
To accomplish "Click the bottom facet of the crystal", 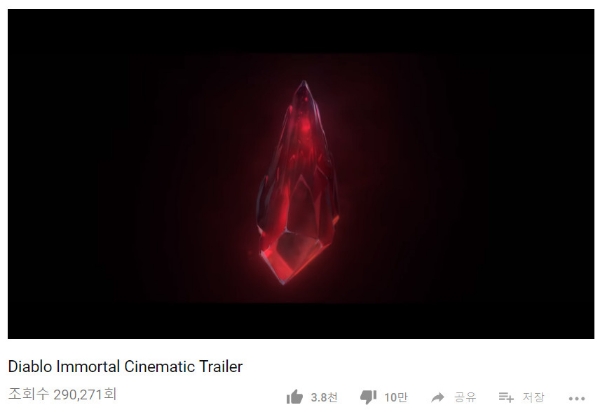I will point(293,254).
